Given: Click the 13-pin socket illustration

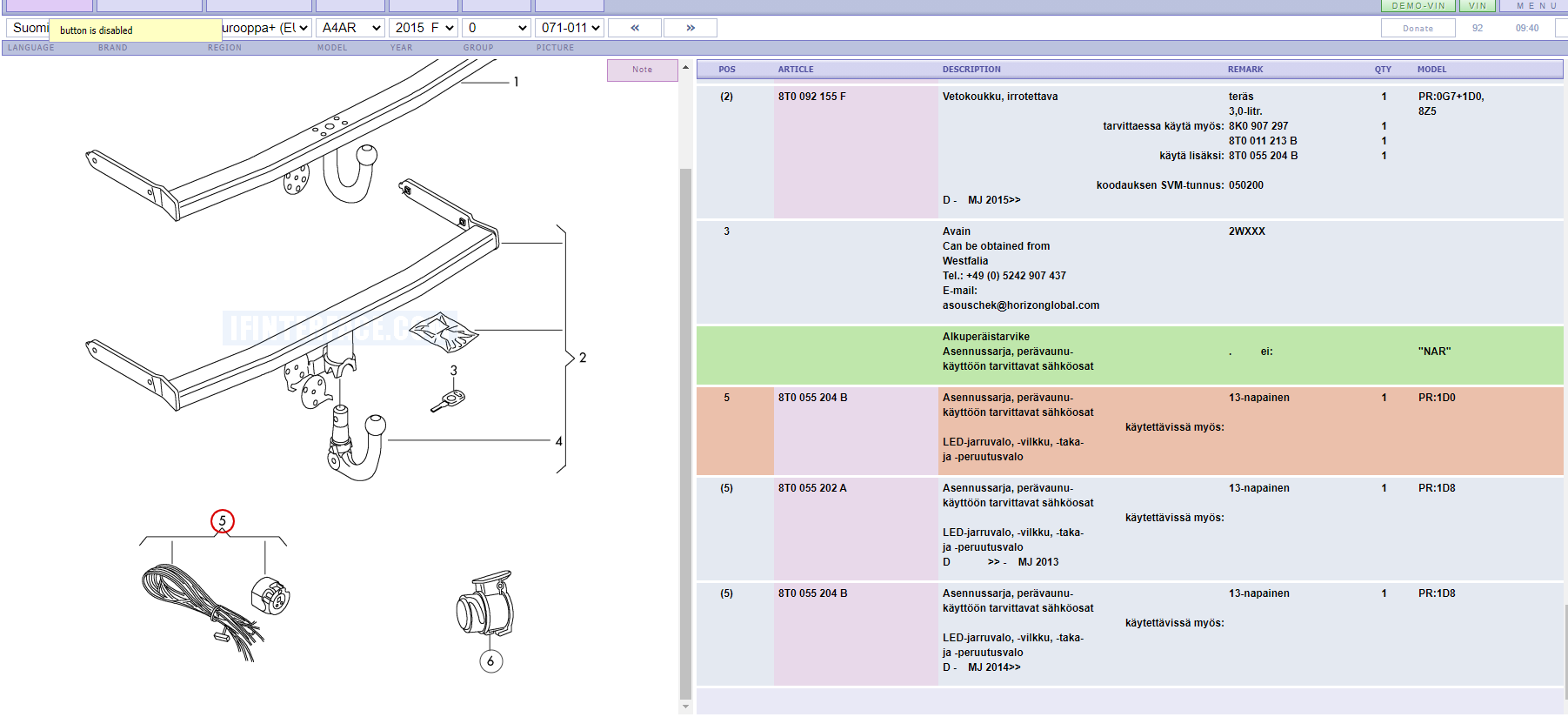Looking at the screenshot, I should pos(485,605).
